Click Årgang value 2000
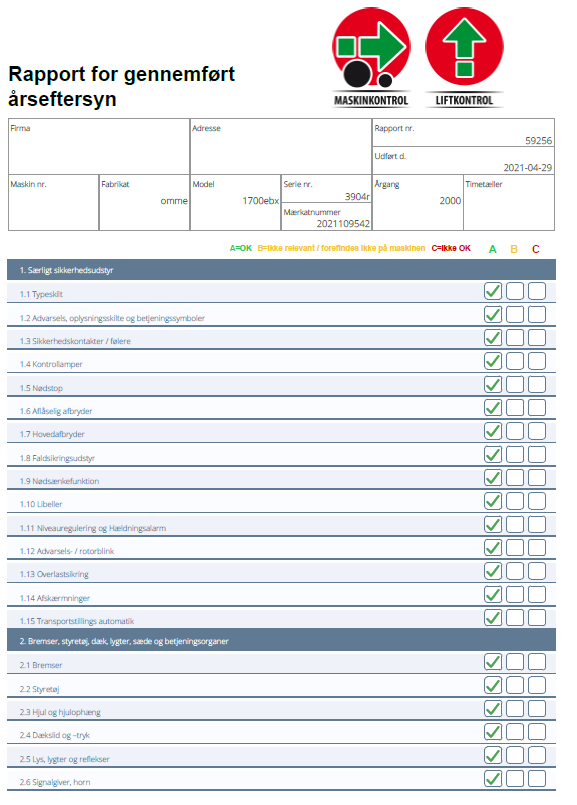Screen dimensions: 577x805 (450, 201)
